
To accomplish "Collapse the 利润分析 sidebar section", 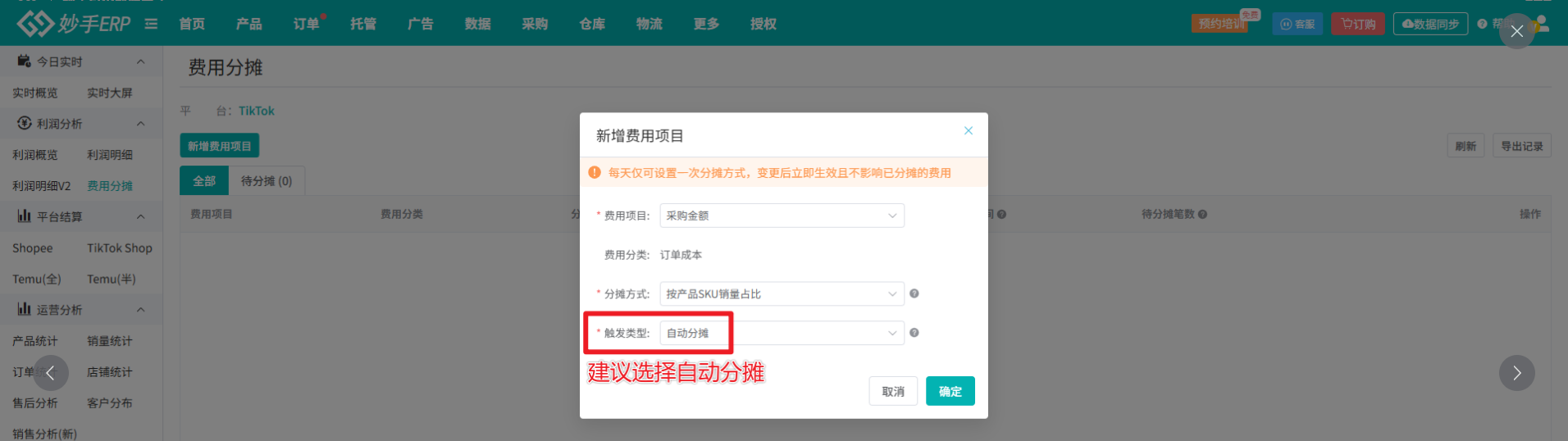I will (x=140, y=124).
